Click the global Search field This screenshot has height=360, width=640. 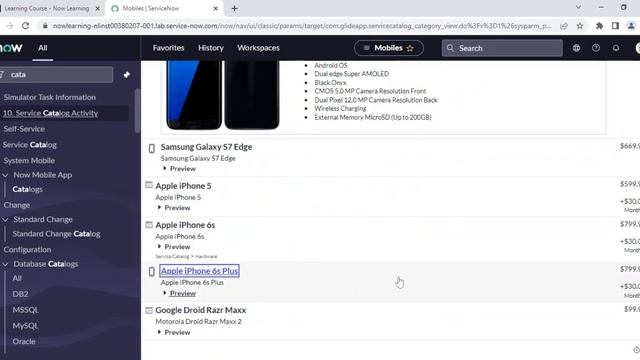point(502,48)
